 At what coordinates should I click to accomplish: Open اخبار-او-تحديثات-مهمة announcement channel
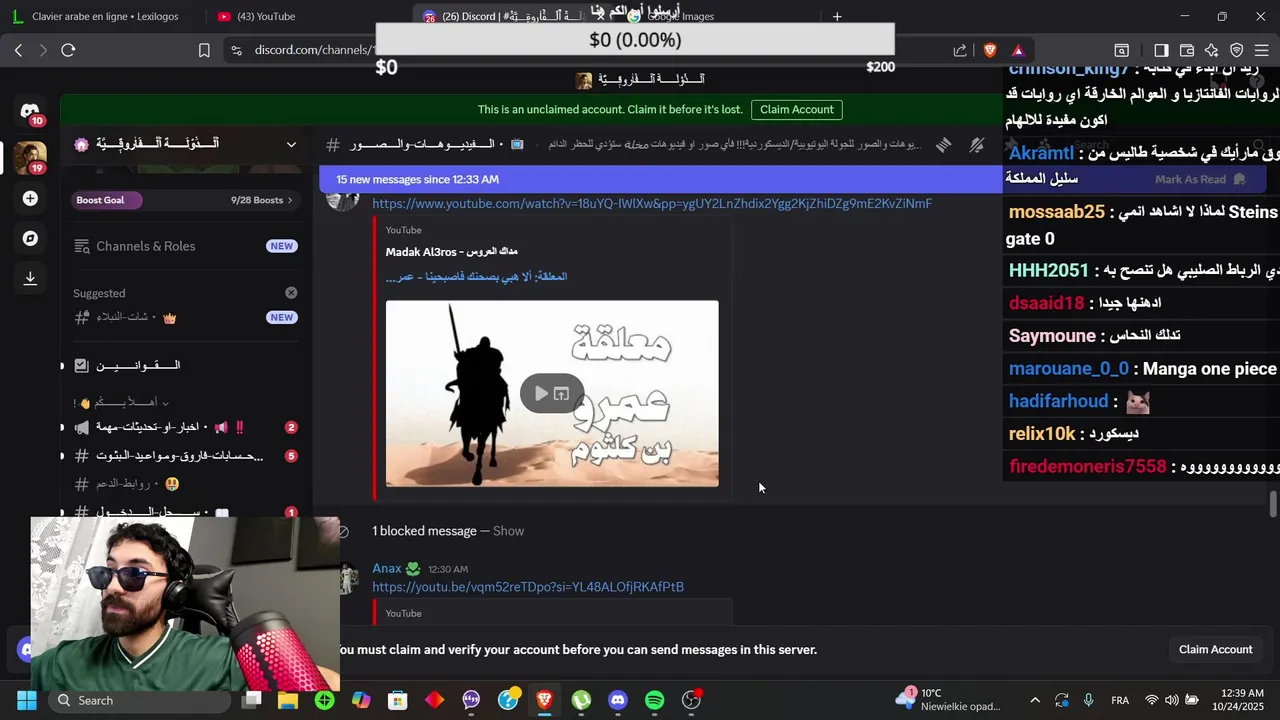point(185,427)
